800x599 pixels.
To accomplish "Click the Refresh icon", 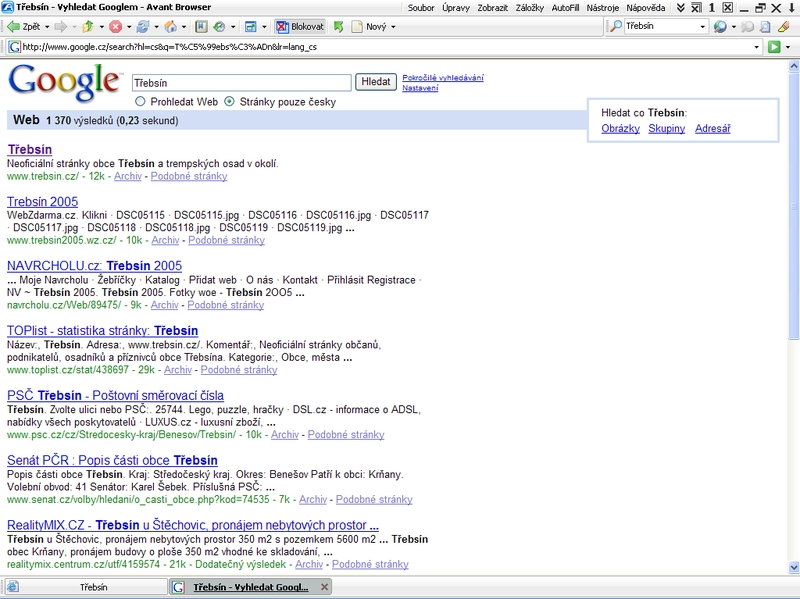I will pyautogui.click(x=143, y=27).
